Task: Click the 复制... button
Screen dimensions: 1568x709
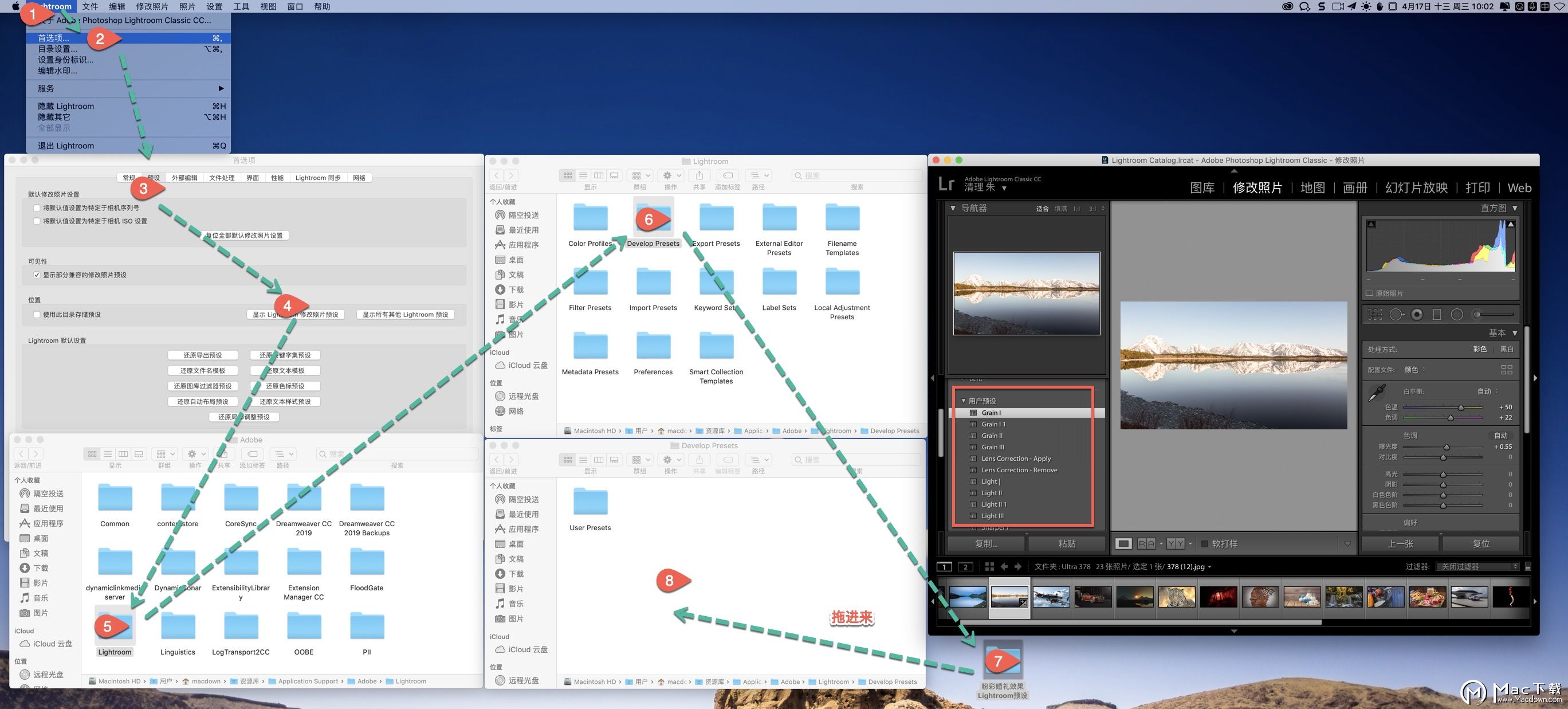Action: tap(987, 543)
